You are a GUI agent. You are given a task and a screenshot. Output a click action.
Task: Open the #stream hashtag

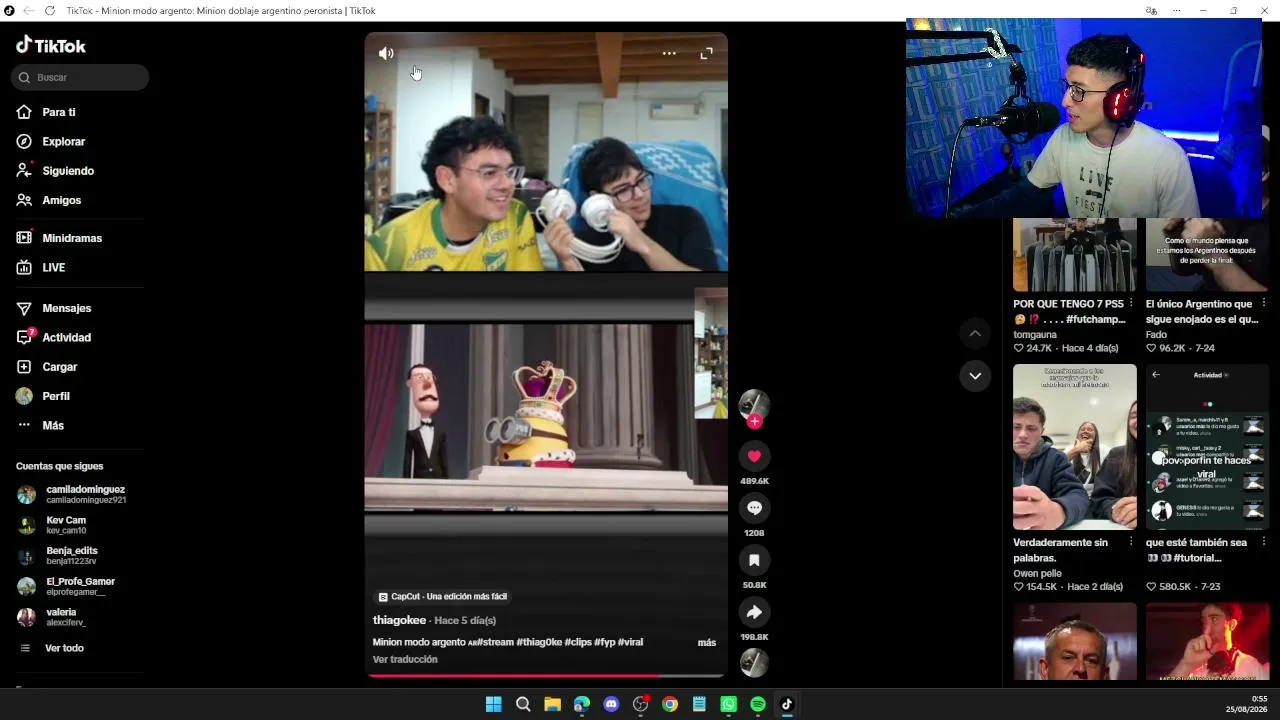[495, 642]
